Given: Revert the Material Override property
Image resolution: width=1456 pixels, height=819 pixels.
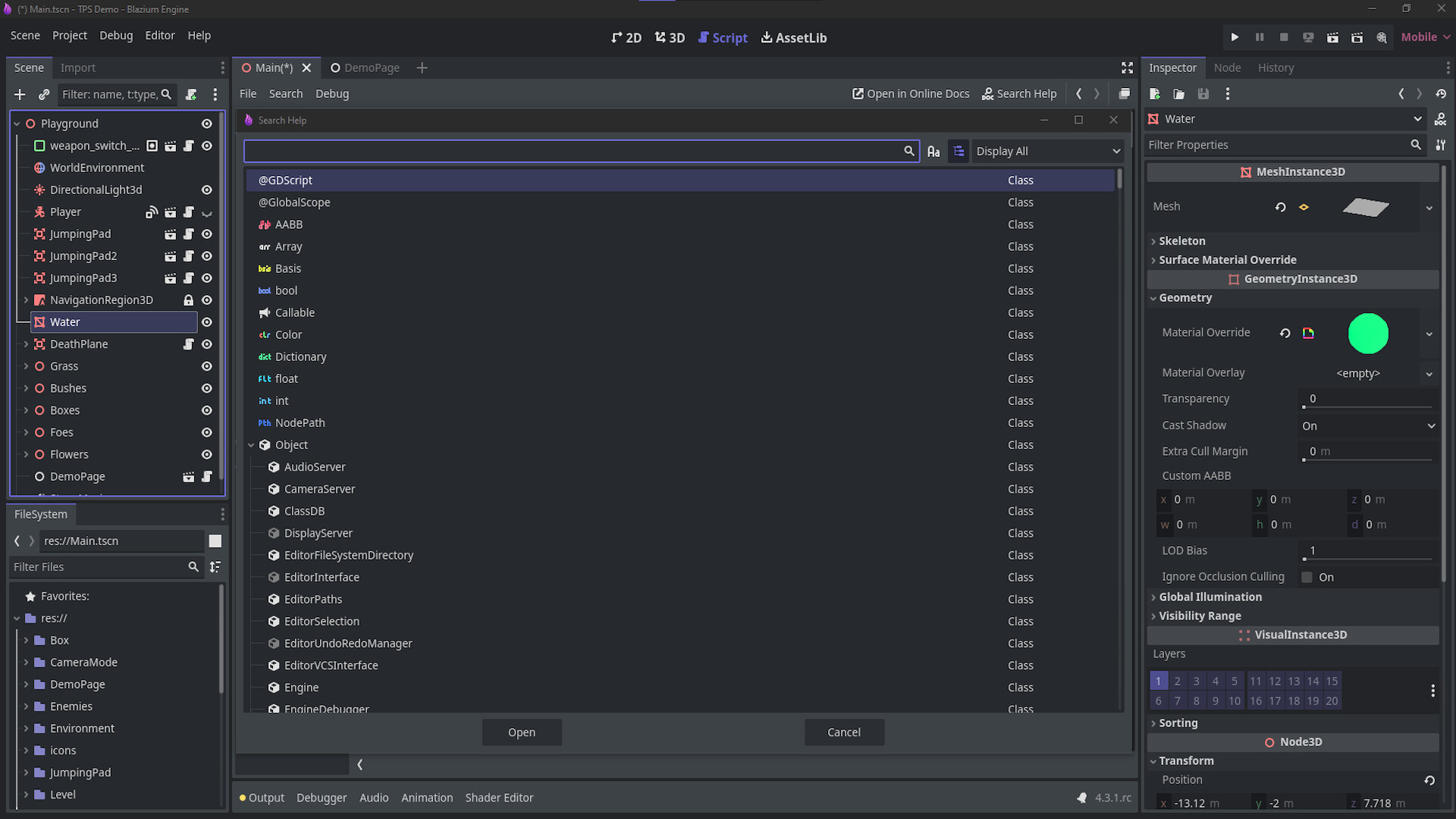Looking at the screenshot, I should (1285, 332).
